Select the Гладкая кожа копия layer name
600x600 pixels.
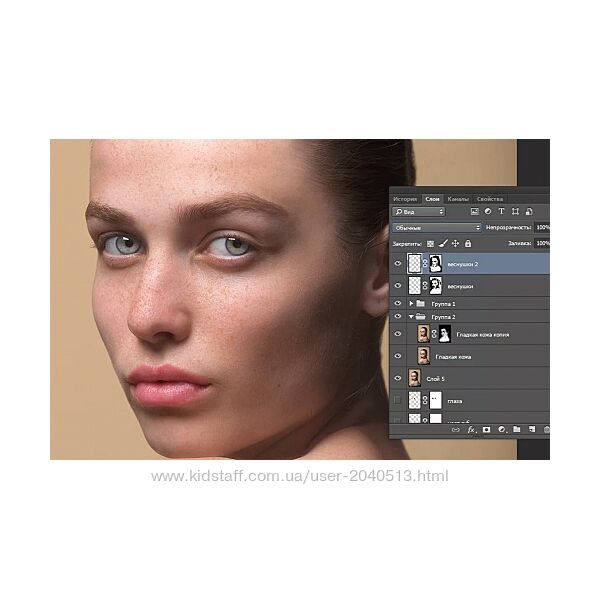click(483, 334)
